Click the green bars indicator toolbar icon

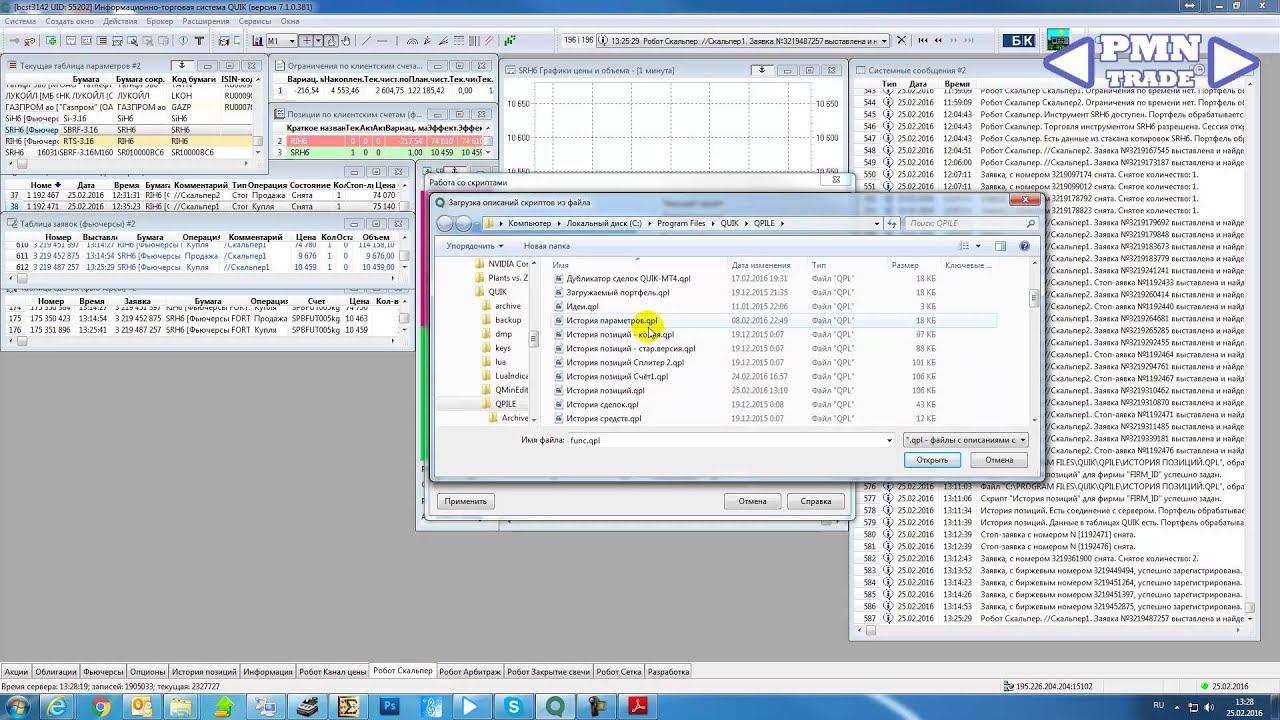(x=509, y=41)
